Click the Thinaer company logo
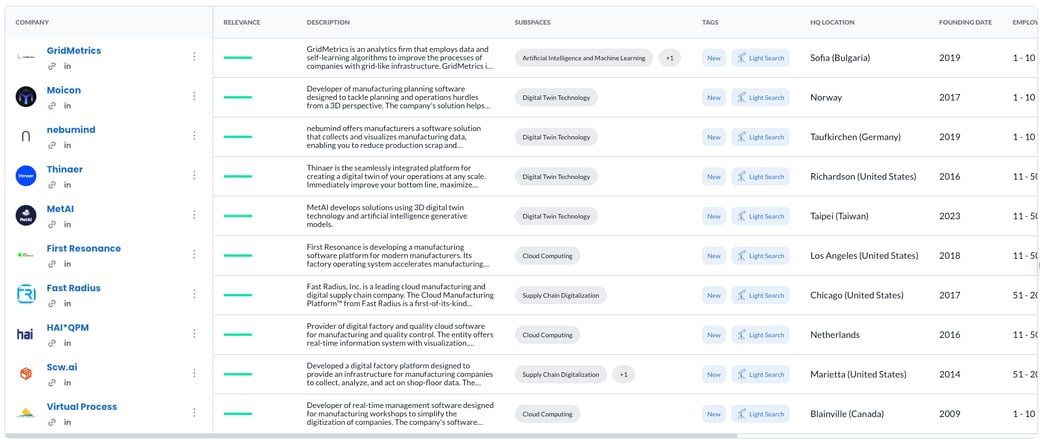1040x443 pixels. coord(26,176)
